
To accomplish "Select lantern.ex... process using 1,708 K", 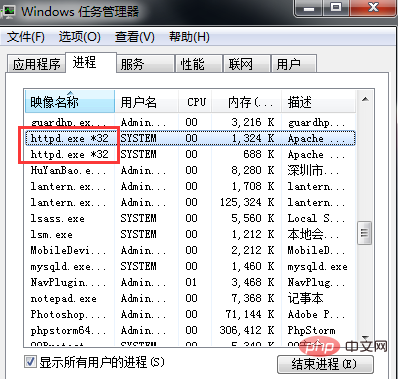I will (190, 186).
